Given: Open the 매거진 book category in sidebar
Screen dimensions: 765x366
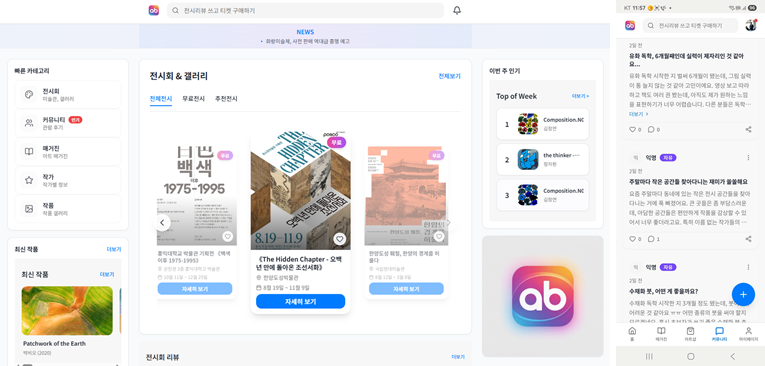Looking at the screenshot, I should (x=68, y=152).
